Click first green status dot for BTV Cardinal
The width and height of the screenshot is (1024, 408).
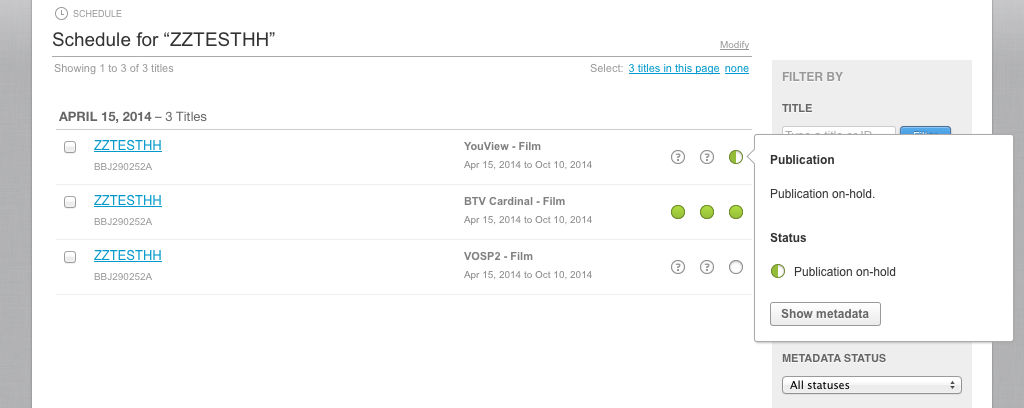coord(678,212)
